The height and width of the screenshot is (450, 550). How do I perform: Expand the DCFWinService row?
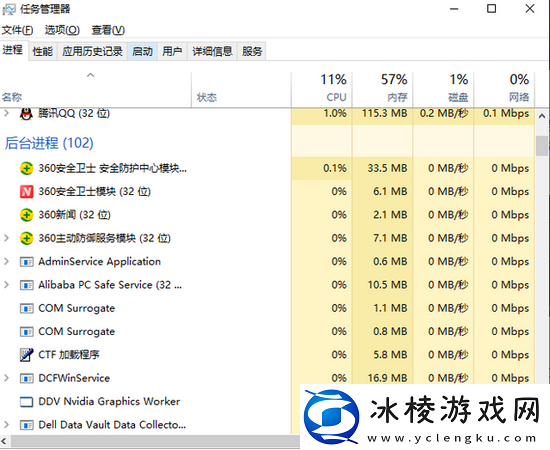tap(6, 378)
